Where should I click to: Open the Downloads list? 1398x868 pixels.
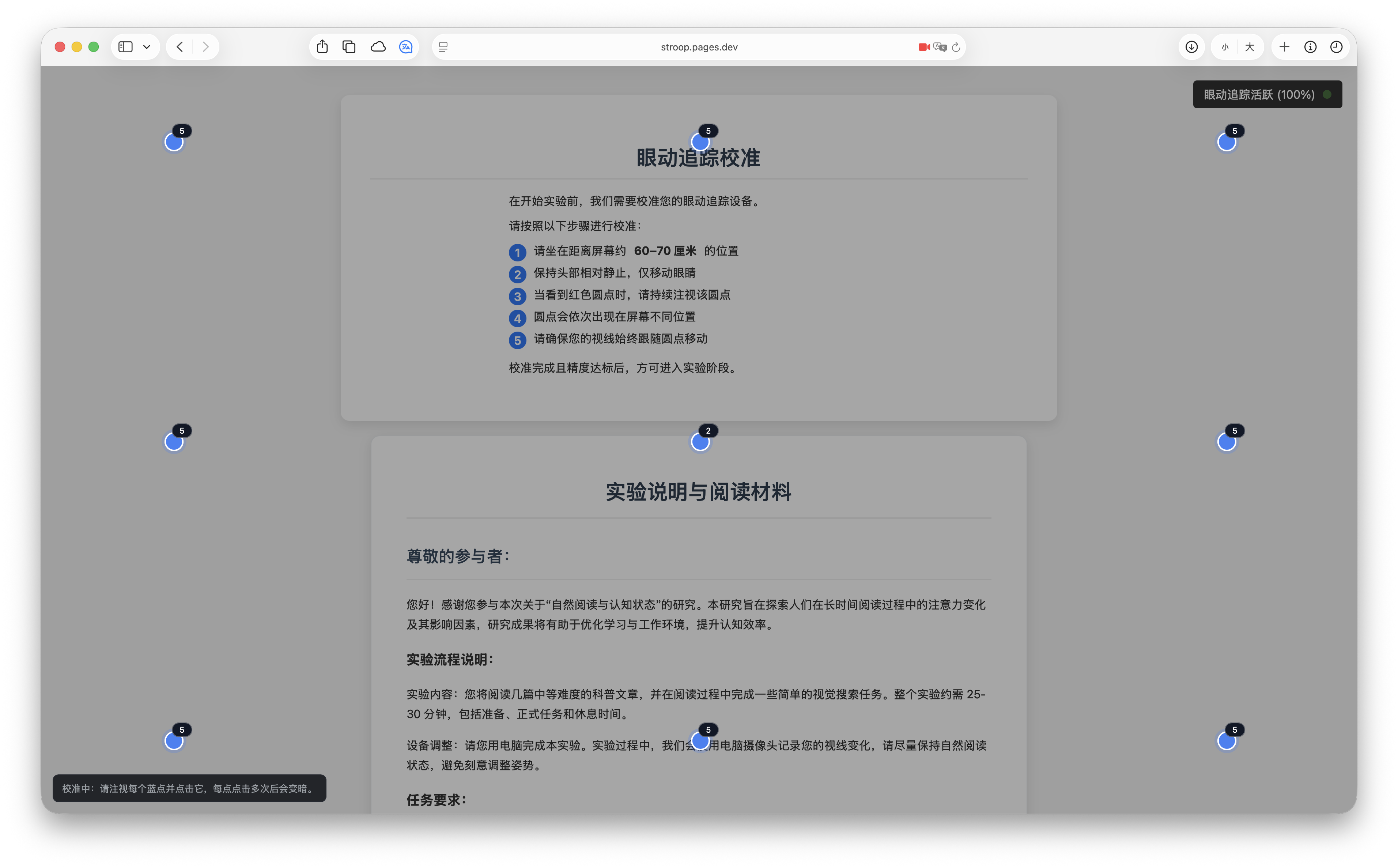click(1191, 46)
